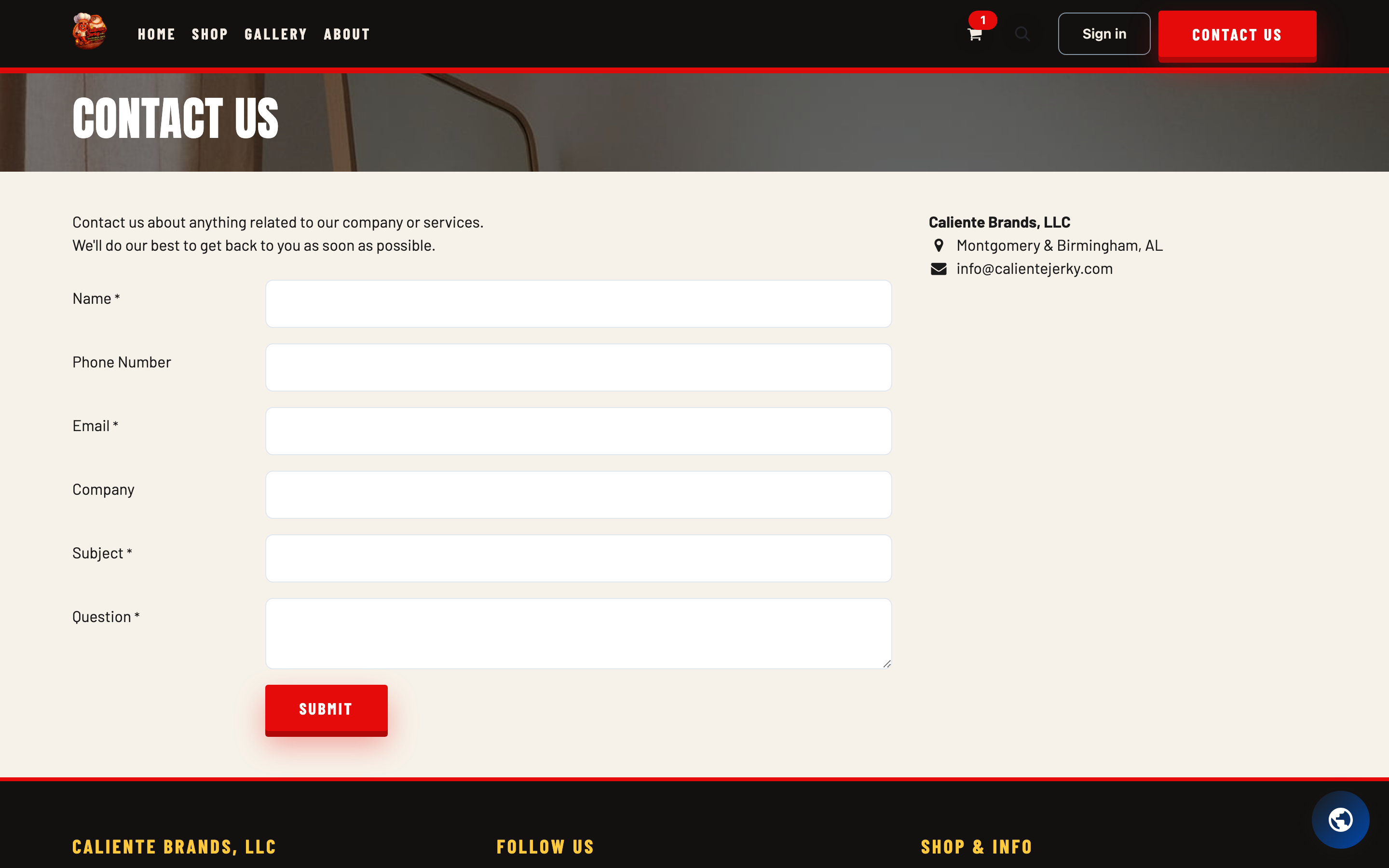Viewport: 1389px width, 868px height.
Task: Click the Montgomery & Birmingham, AL text
Action: click(1059, 246)
